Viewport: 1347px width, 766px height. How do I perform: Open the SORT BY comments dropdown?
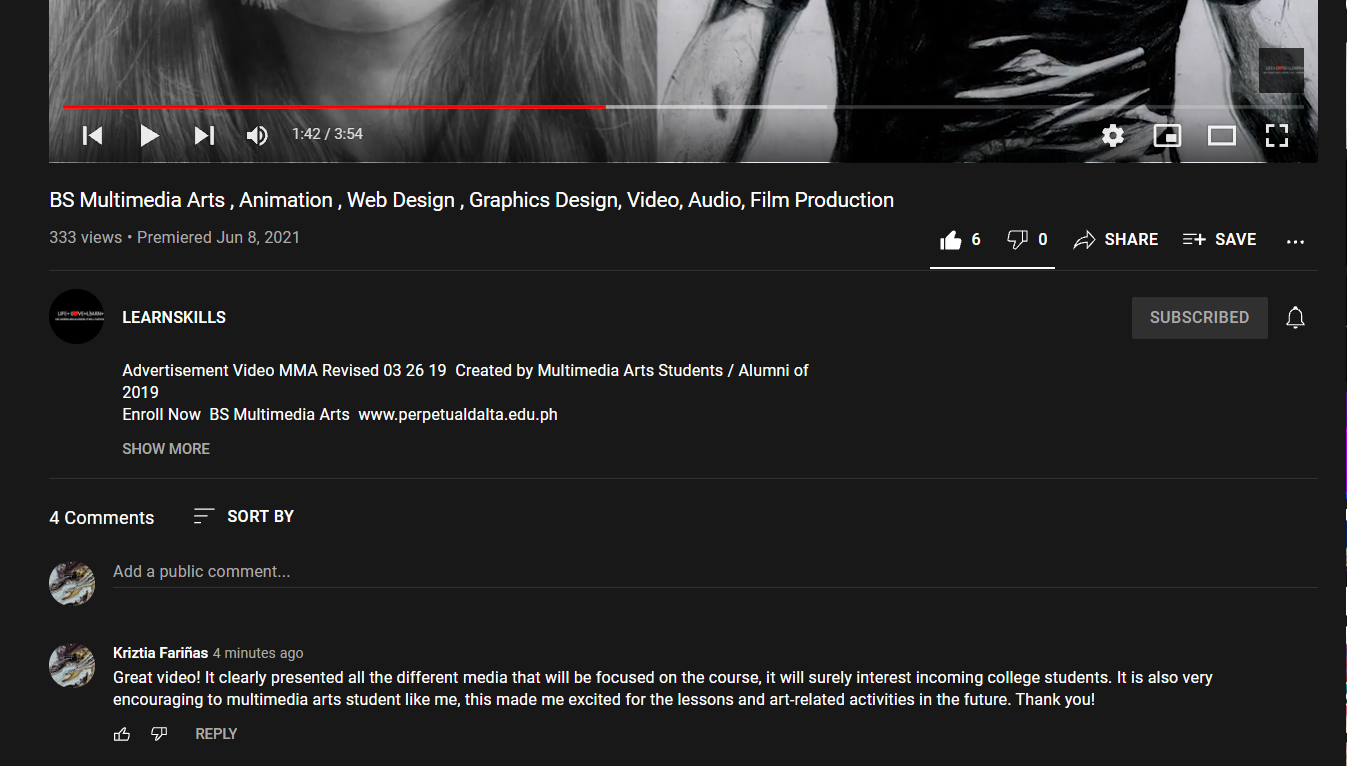pos(243,516)
